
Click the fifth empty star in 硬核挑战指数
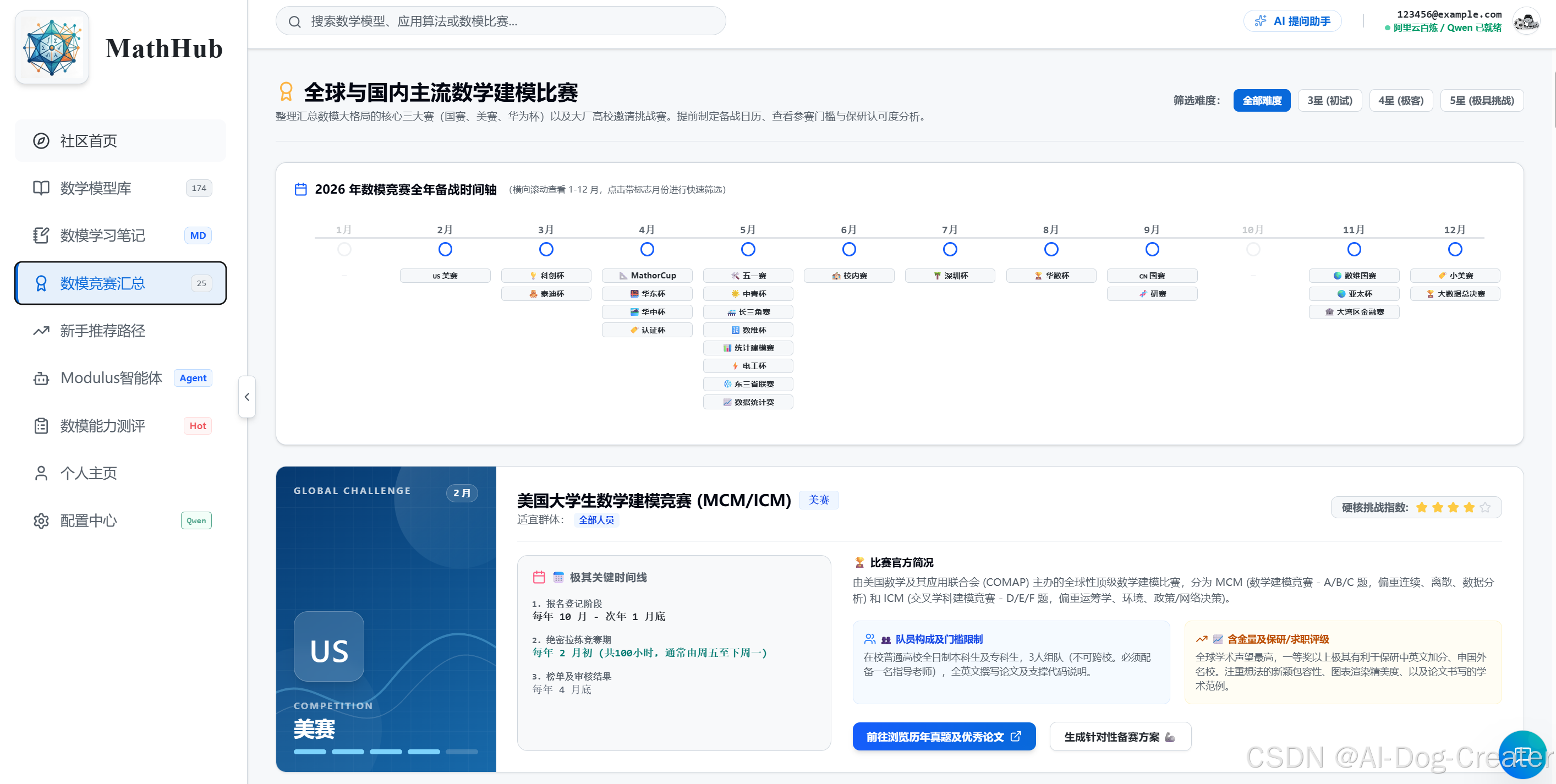point(1486,507)
